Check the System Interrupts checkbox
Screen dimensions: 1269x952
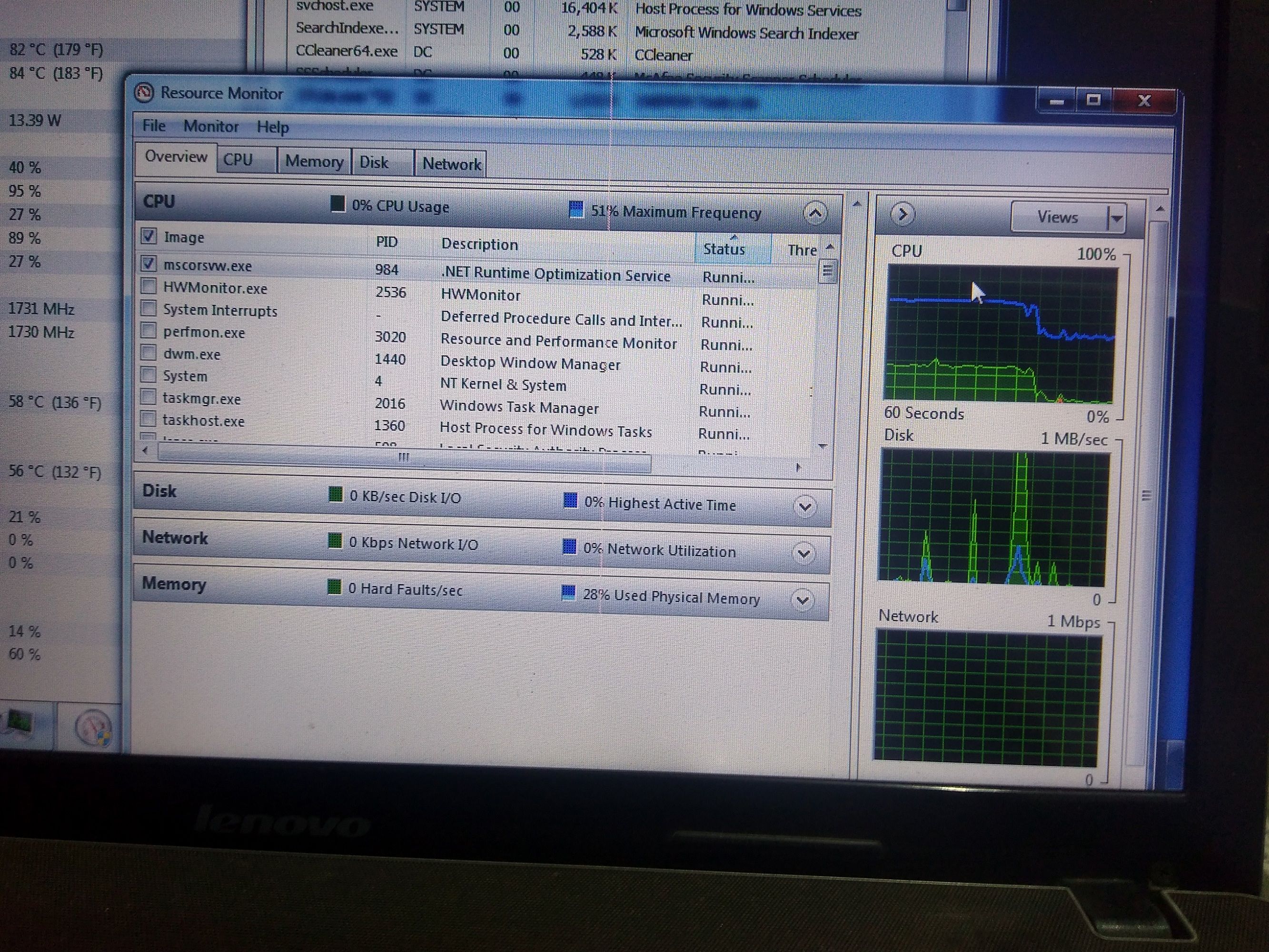[149, 308]
